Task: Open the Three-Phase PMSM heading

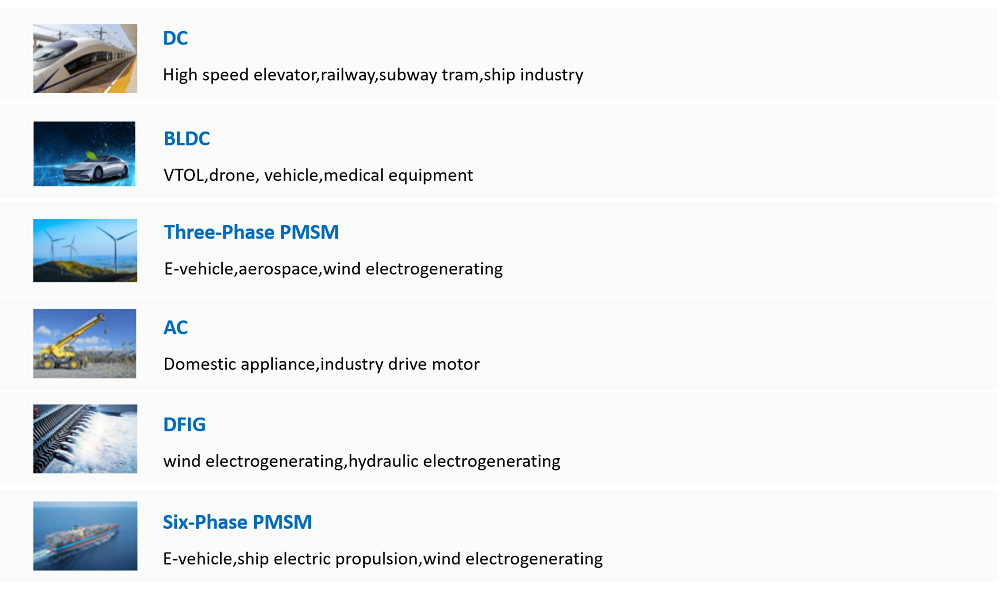Action: [251, 232]
